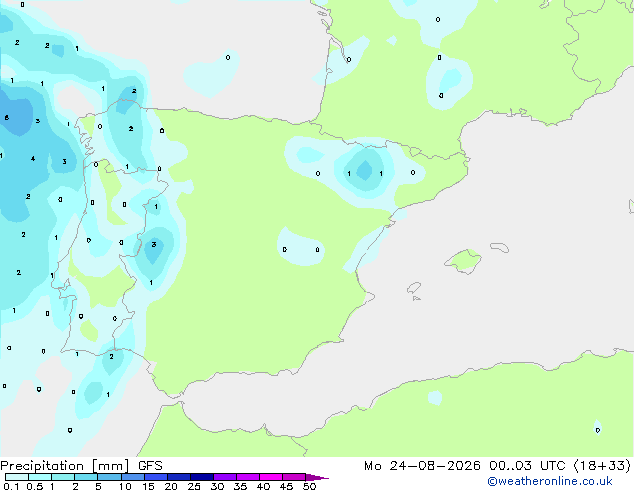Viewport: 634px width, 490px height.
Task: Click the Ibiza island outline
Action: point(414,288)
